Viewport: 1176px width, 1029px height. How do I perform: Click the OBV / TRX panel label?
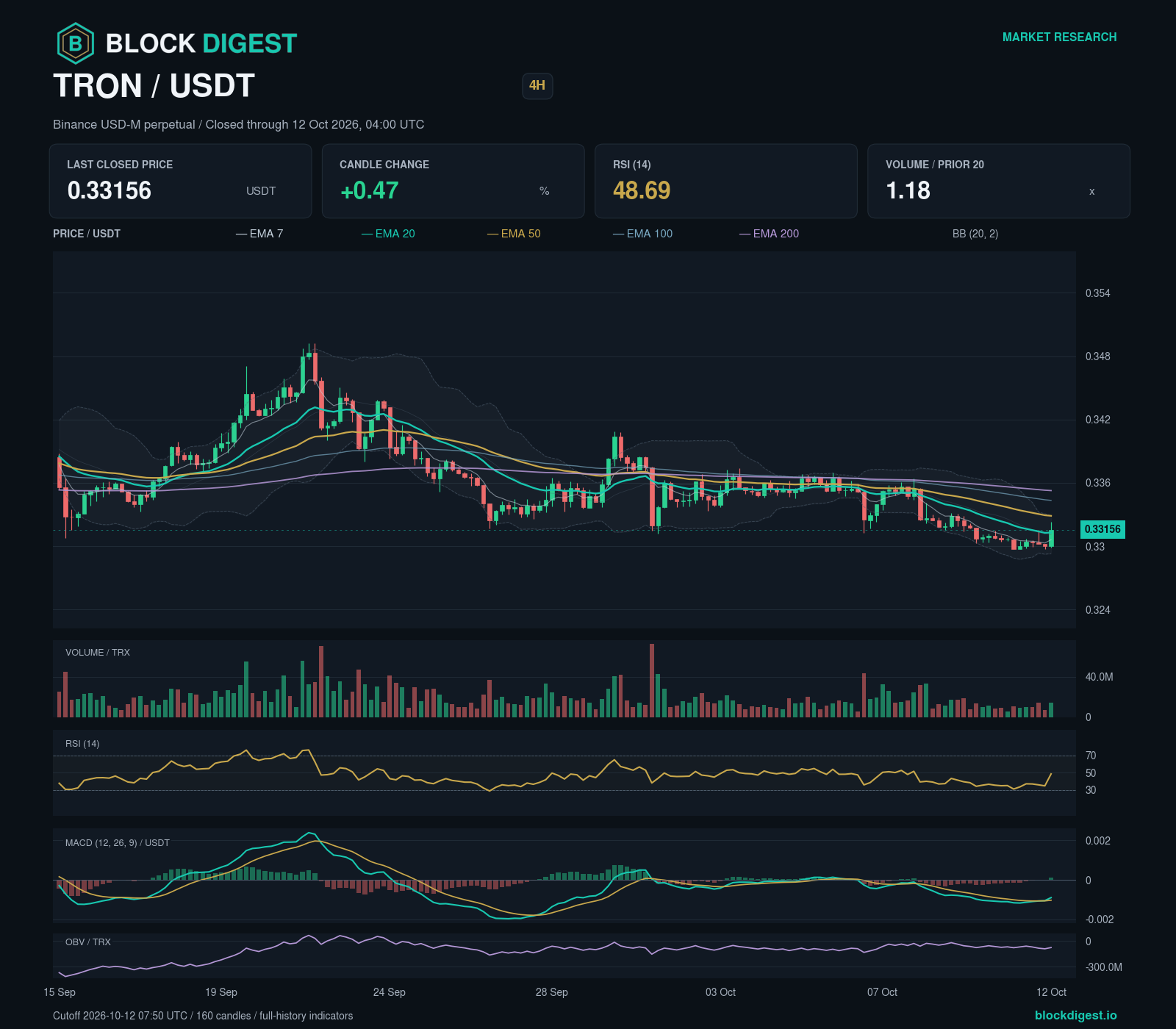pos(88,942)
